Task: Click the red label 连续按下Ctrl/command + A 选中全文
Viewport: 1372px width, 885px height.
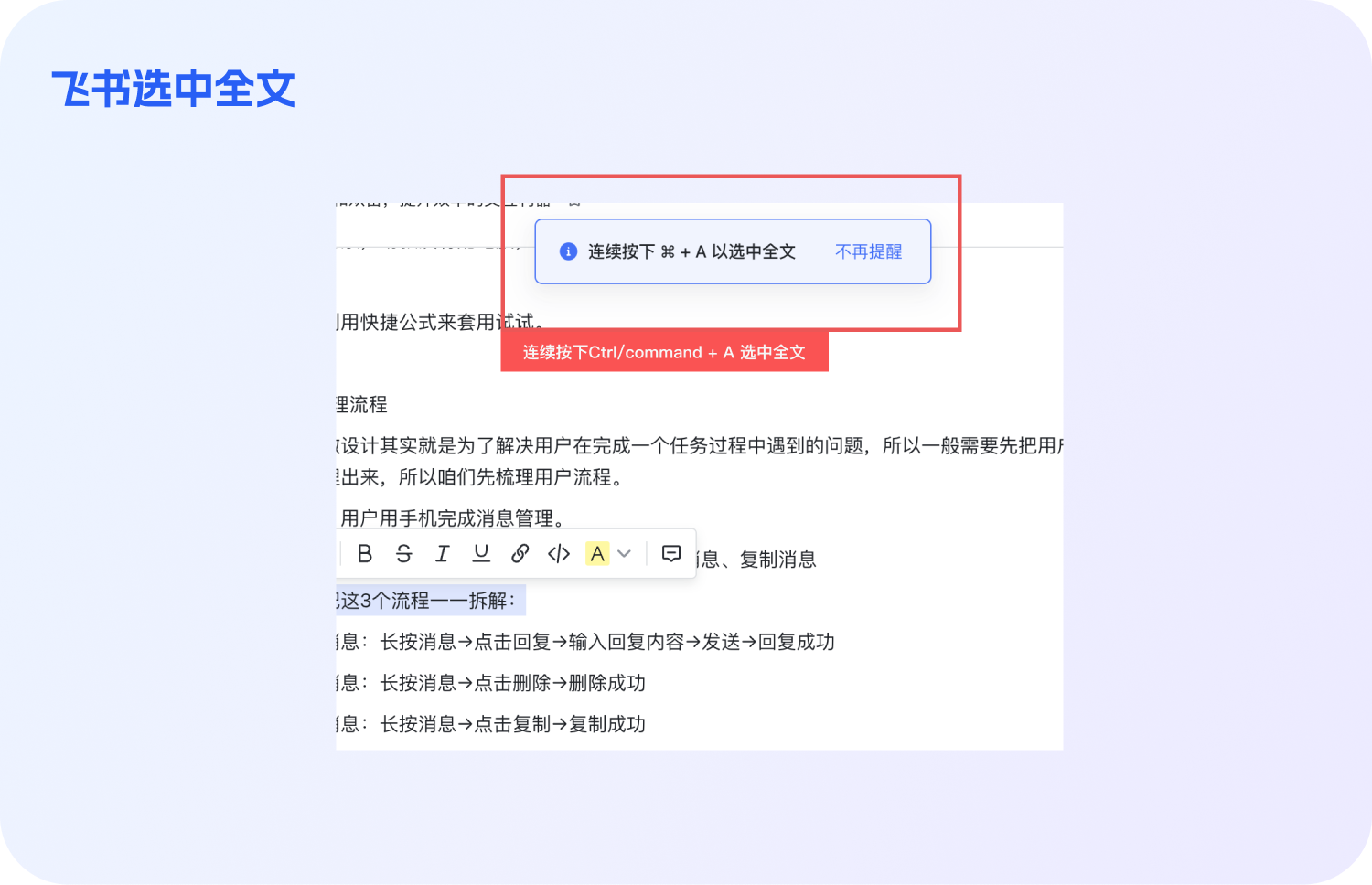Action: pyautogui.click(x=665, y=352)
